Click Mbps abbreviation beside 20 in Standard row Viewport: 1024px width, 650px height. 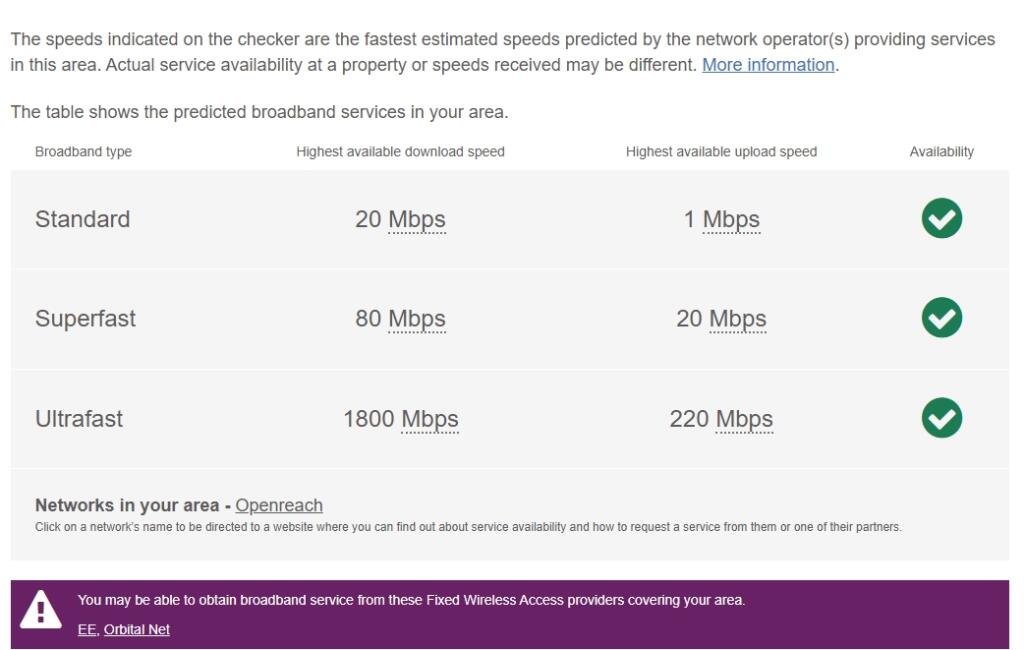point(417,220)
